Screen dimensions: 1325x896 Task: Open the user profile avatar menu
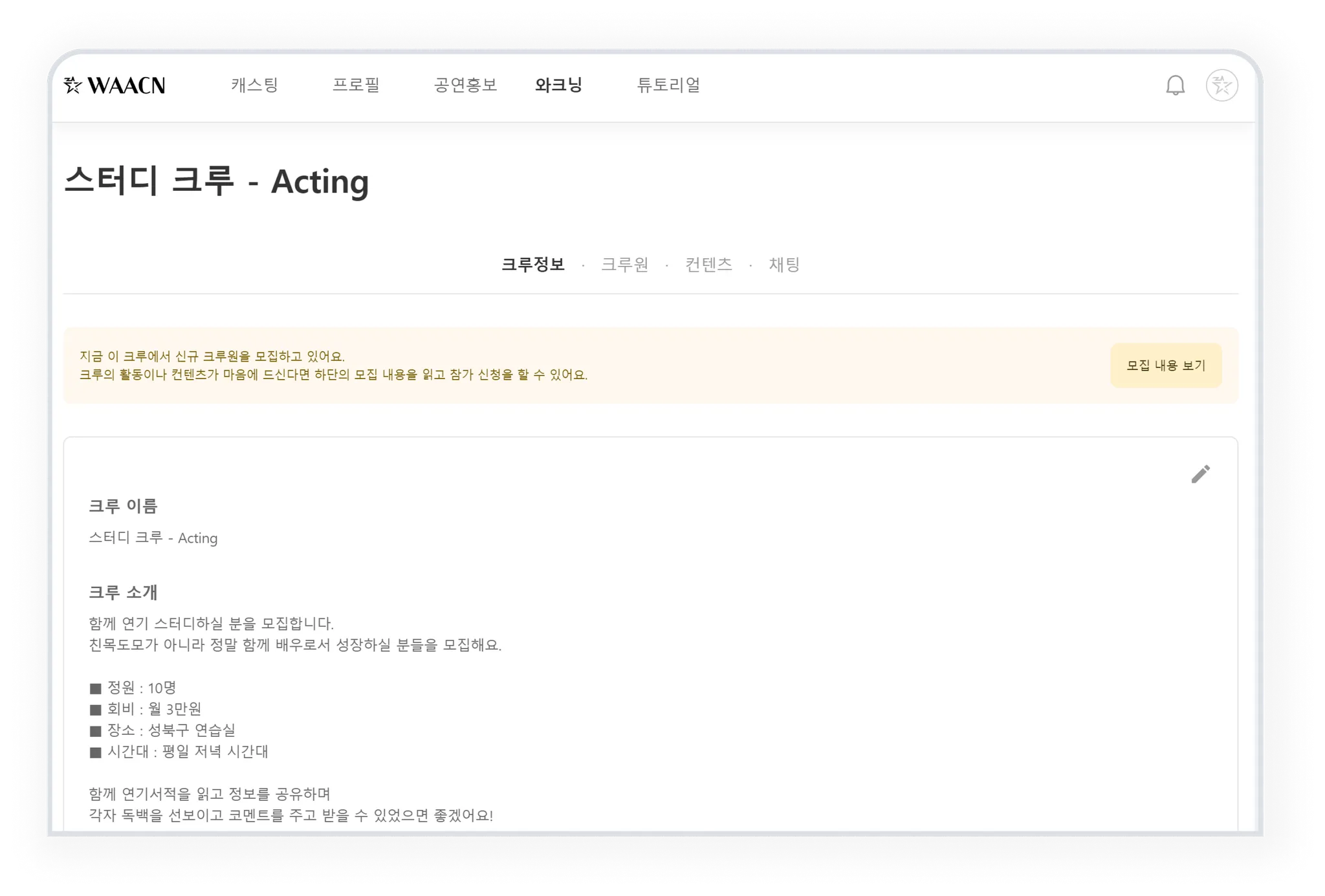(1221, 85)
